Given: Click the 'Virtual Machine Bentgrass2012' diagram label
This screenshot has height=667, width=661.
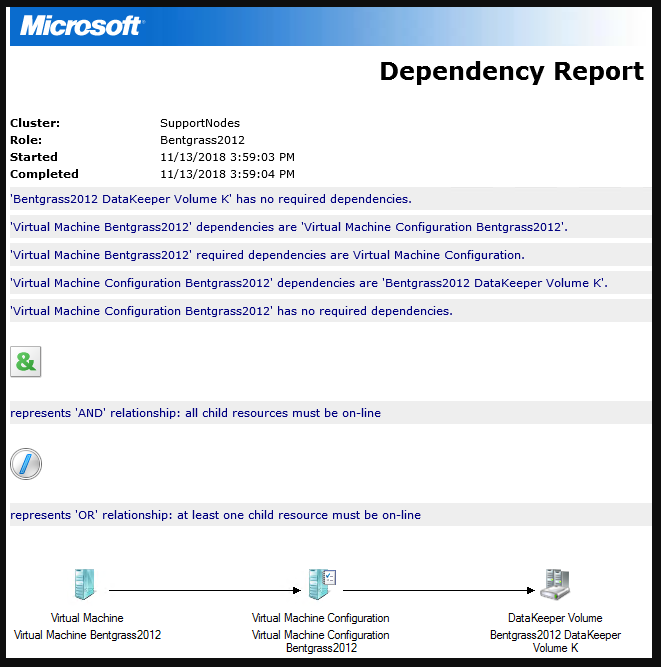Looking at the screenshot, I should [88, 635].
